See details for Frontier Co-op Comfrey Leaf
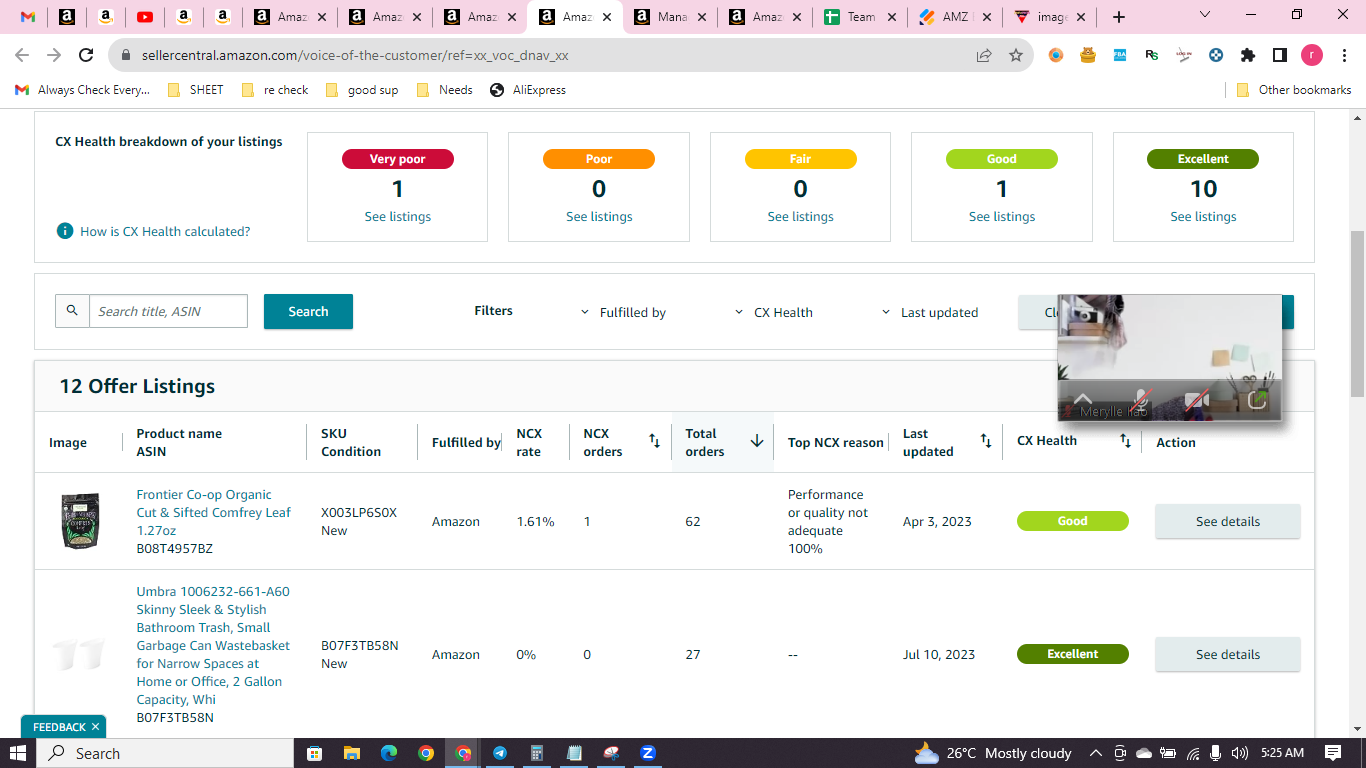 pyautogui.click(x=1228, y=521)
